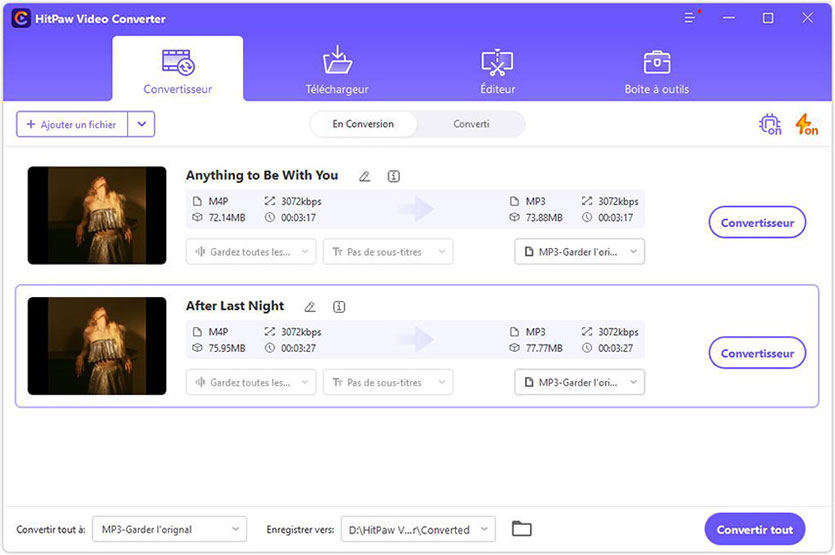
Task: Switch to the Téléchargeur tab
Action: tap(337, 70)
